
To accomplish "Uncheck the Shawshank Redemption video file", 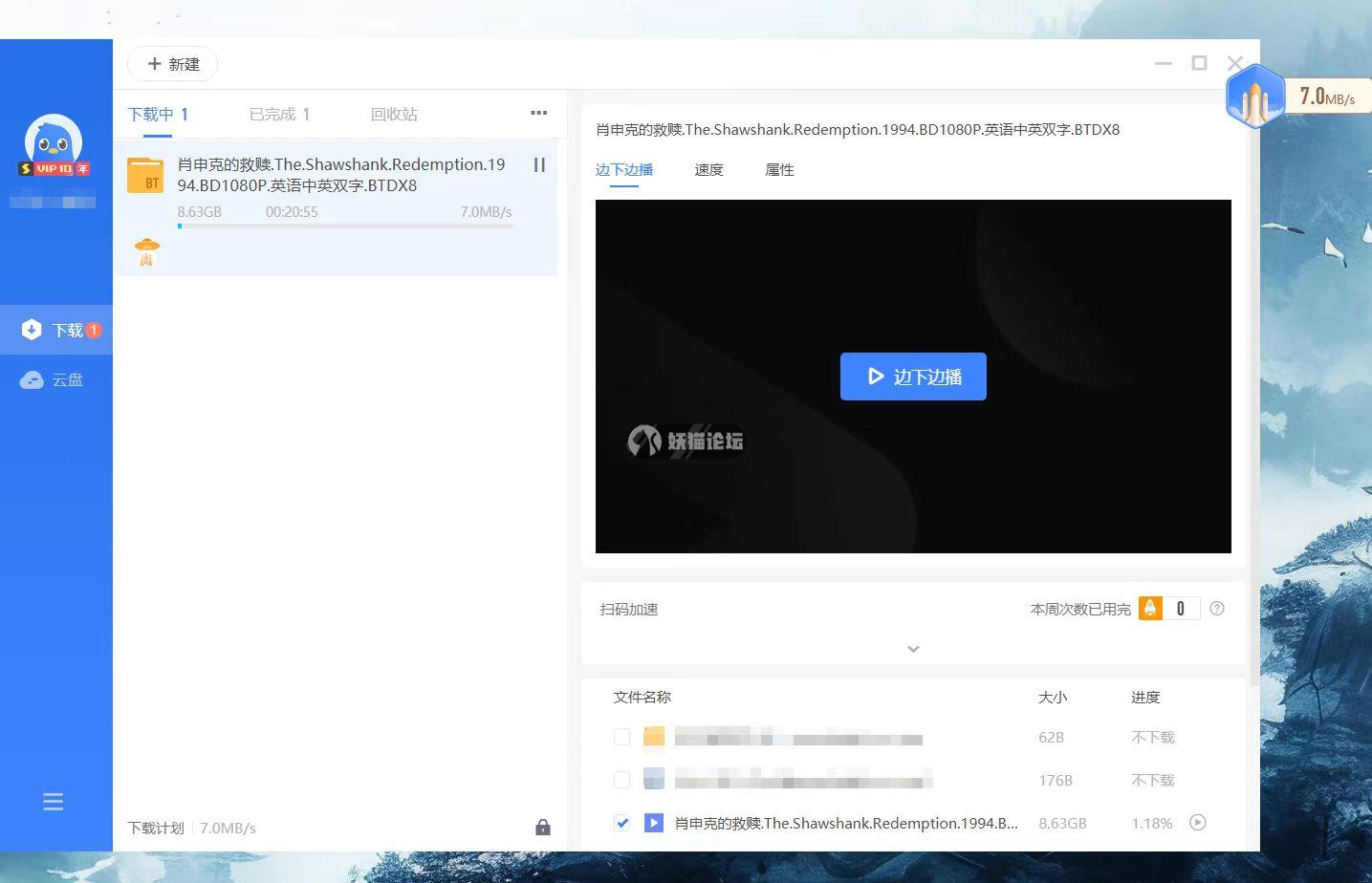I will [x=621, y=823].
